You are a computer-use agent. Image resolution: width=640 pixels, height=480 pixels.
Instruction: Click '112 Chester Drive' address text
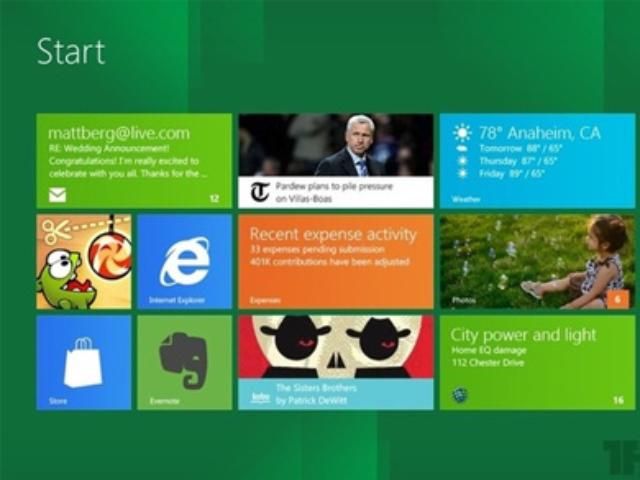488,363
